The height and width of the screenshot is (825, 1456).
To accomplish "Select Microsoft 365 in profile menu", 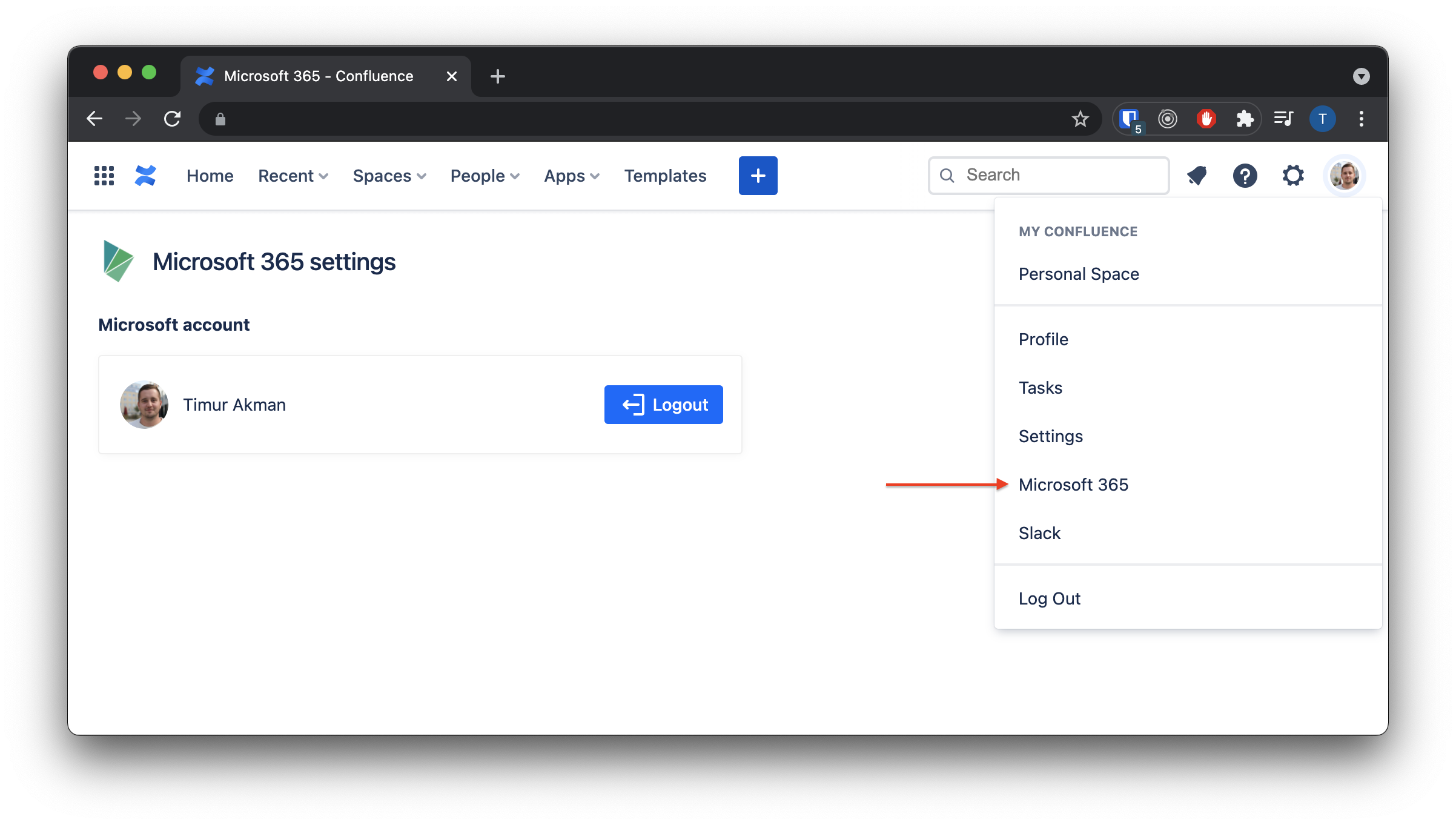I will coord(1073,485).
